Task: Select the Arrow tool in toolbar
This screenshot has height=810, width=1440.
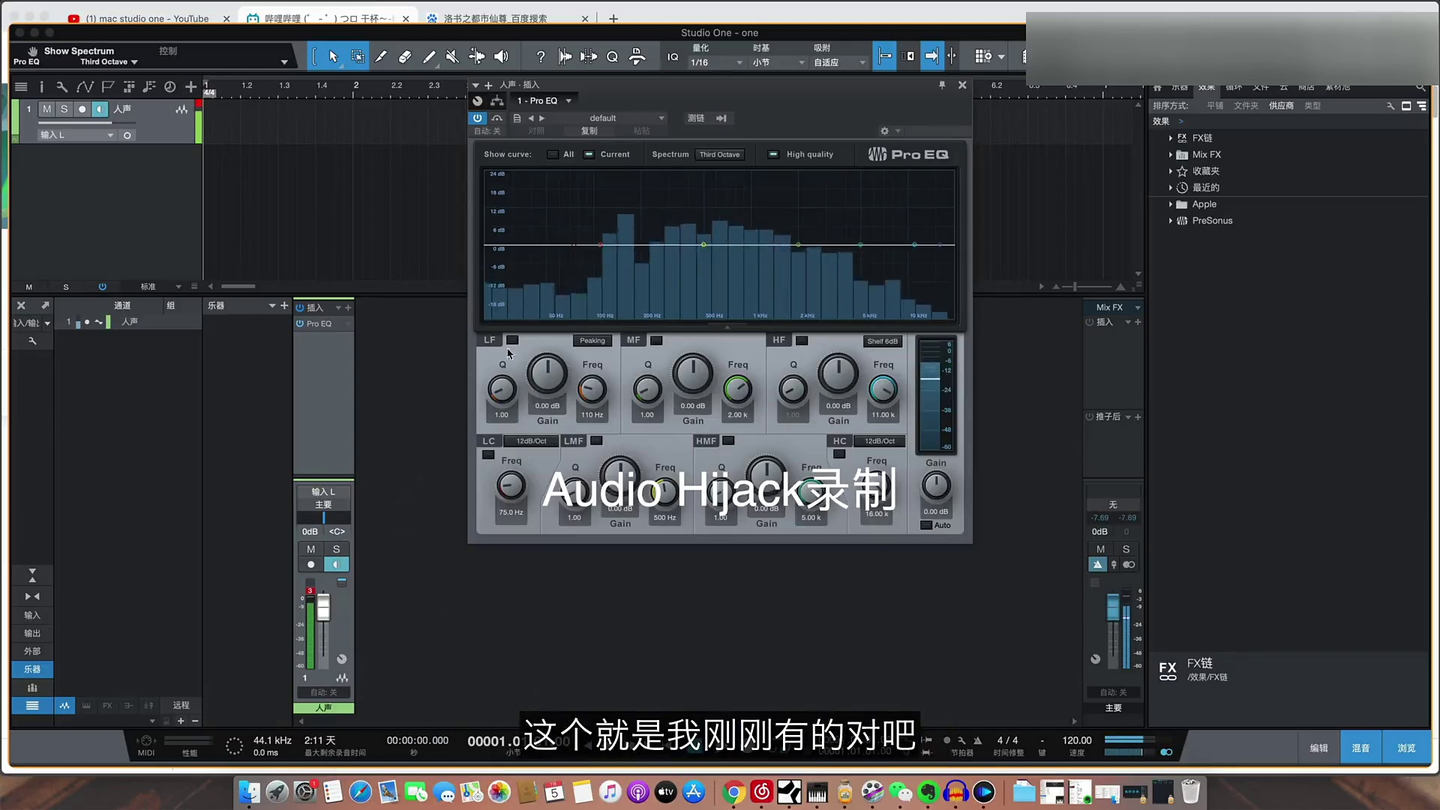Action: [333, 57]
